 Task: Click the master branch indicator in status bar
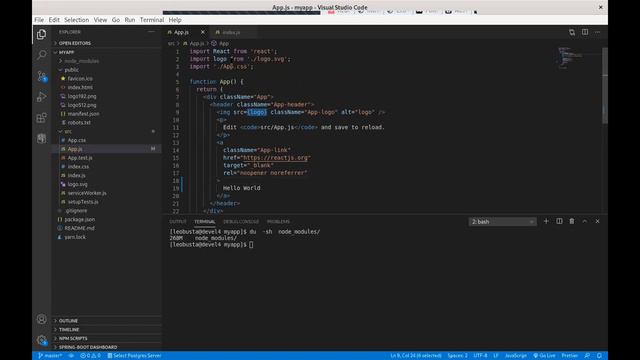coord(50,356)
